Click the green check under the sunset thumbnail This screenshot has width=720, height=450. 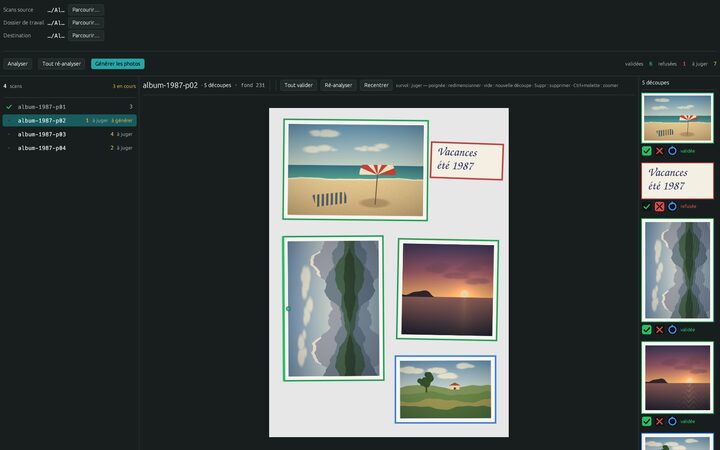647,421
